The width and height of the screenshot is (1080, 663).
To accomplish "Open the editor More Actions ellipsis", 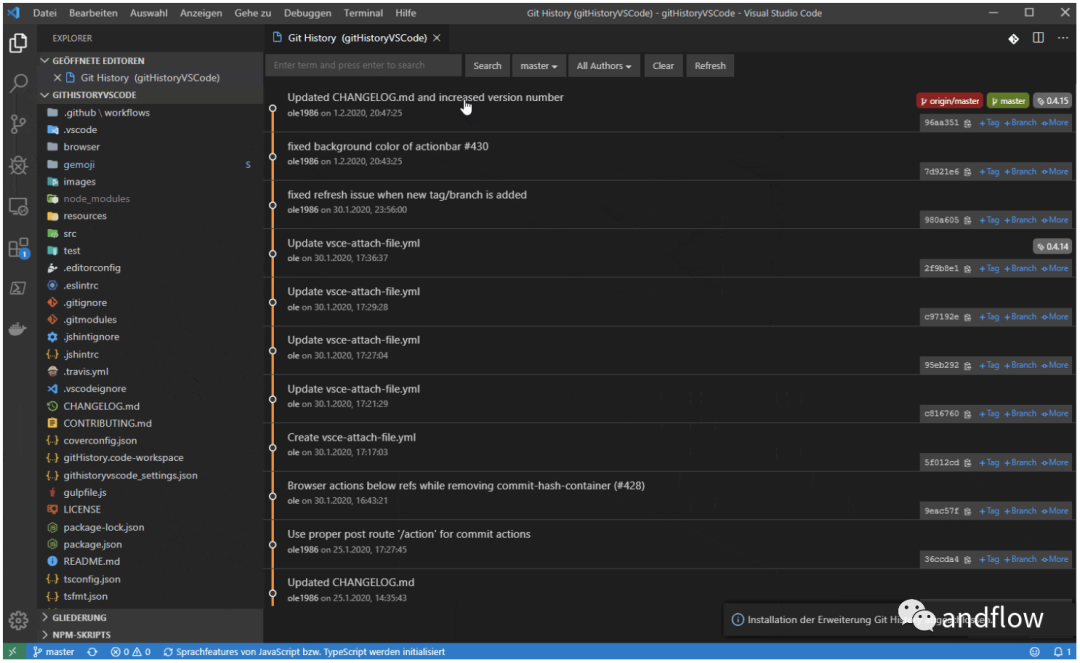I will coord(1063,38).
